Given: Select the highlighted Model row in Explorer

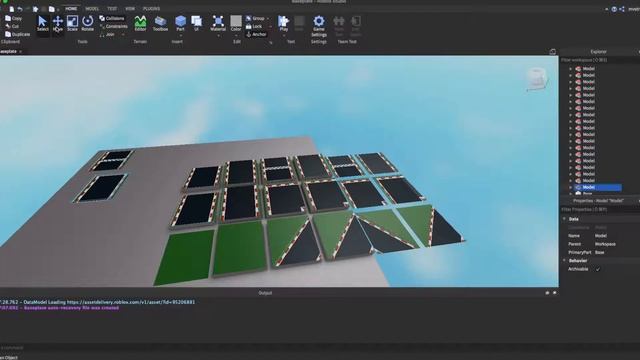Looking at the screenshot, I should tap(598, 187).
